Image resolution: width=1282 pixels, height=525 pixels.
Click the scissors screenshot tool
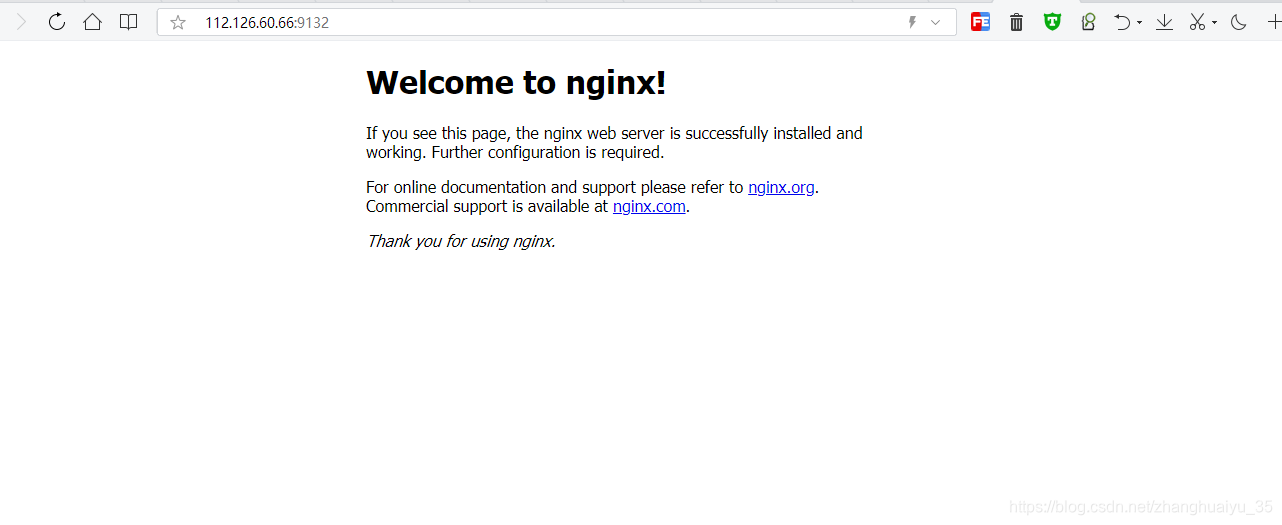1198,22
